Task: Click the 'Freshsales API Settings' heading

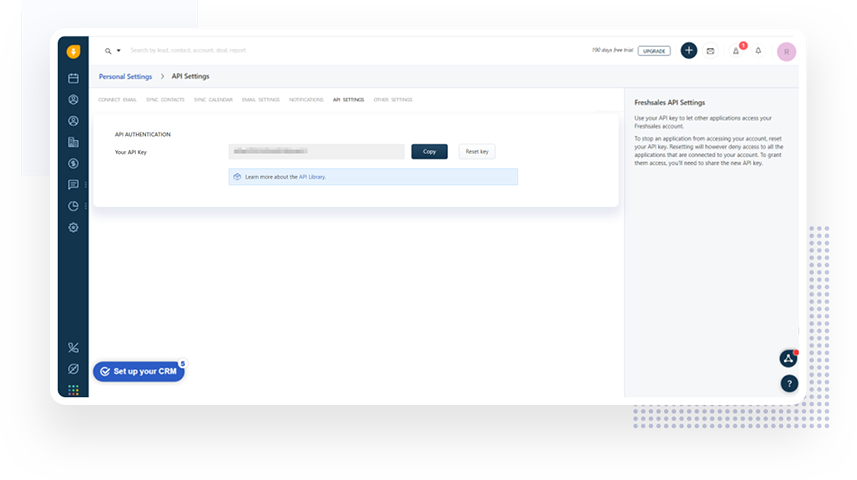Action: 670,103
